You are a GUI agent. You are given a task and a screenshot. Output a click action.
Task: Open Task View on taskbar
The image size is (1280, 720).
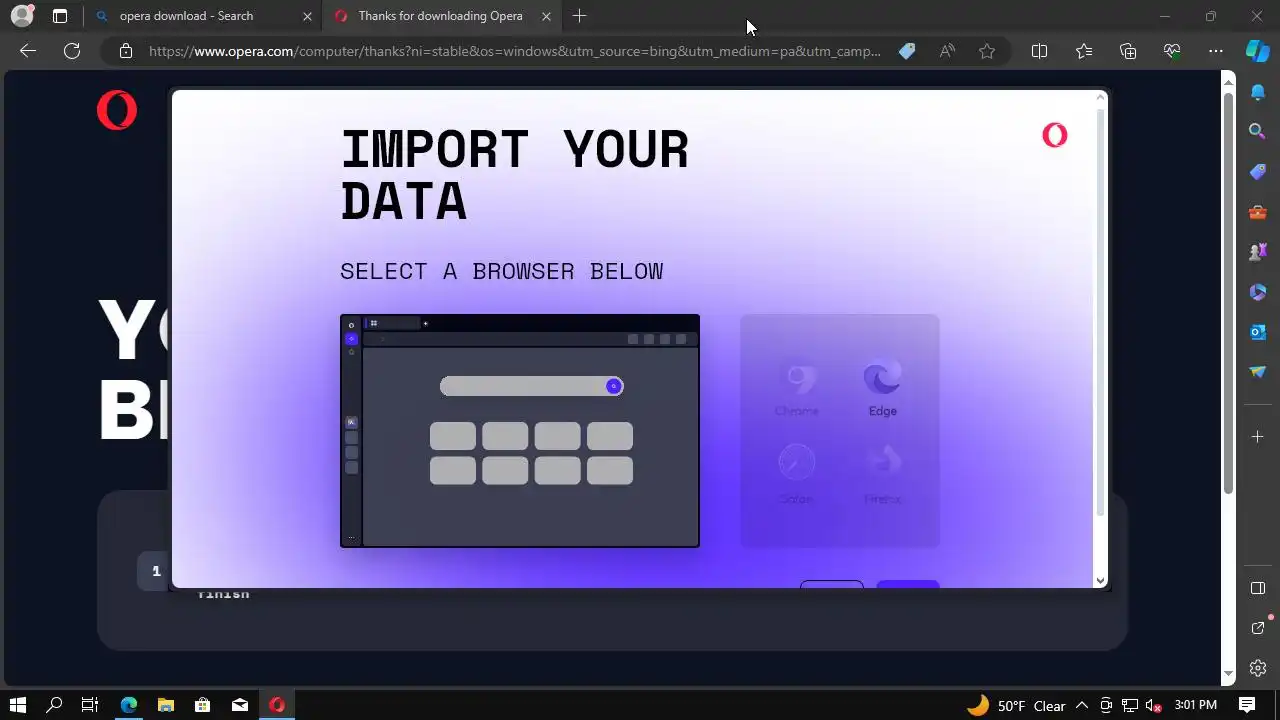tap(89, 705)
